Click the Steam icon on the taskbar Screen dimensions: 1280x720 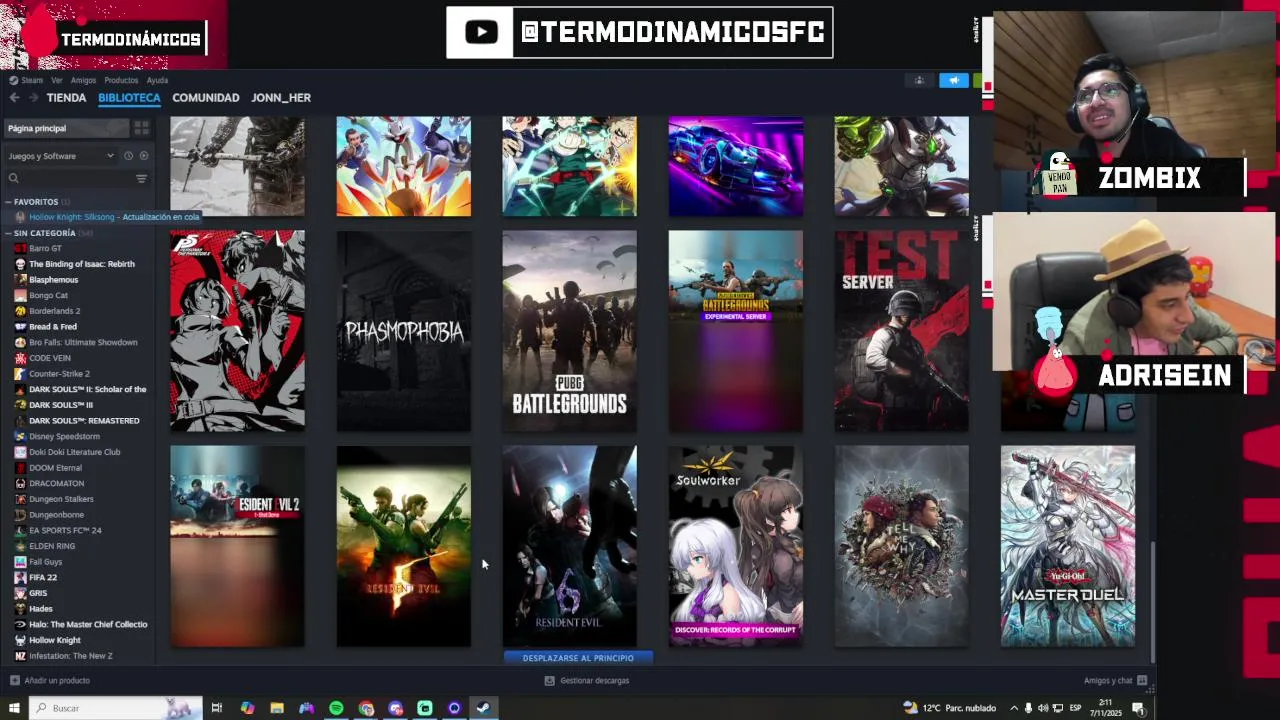point(483,708)
